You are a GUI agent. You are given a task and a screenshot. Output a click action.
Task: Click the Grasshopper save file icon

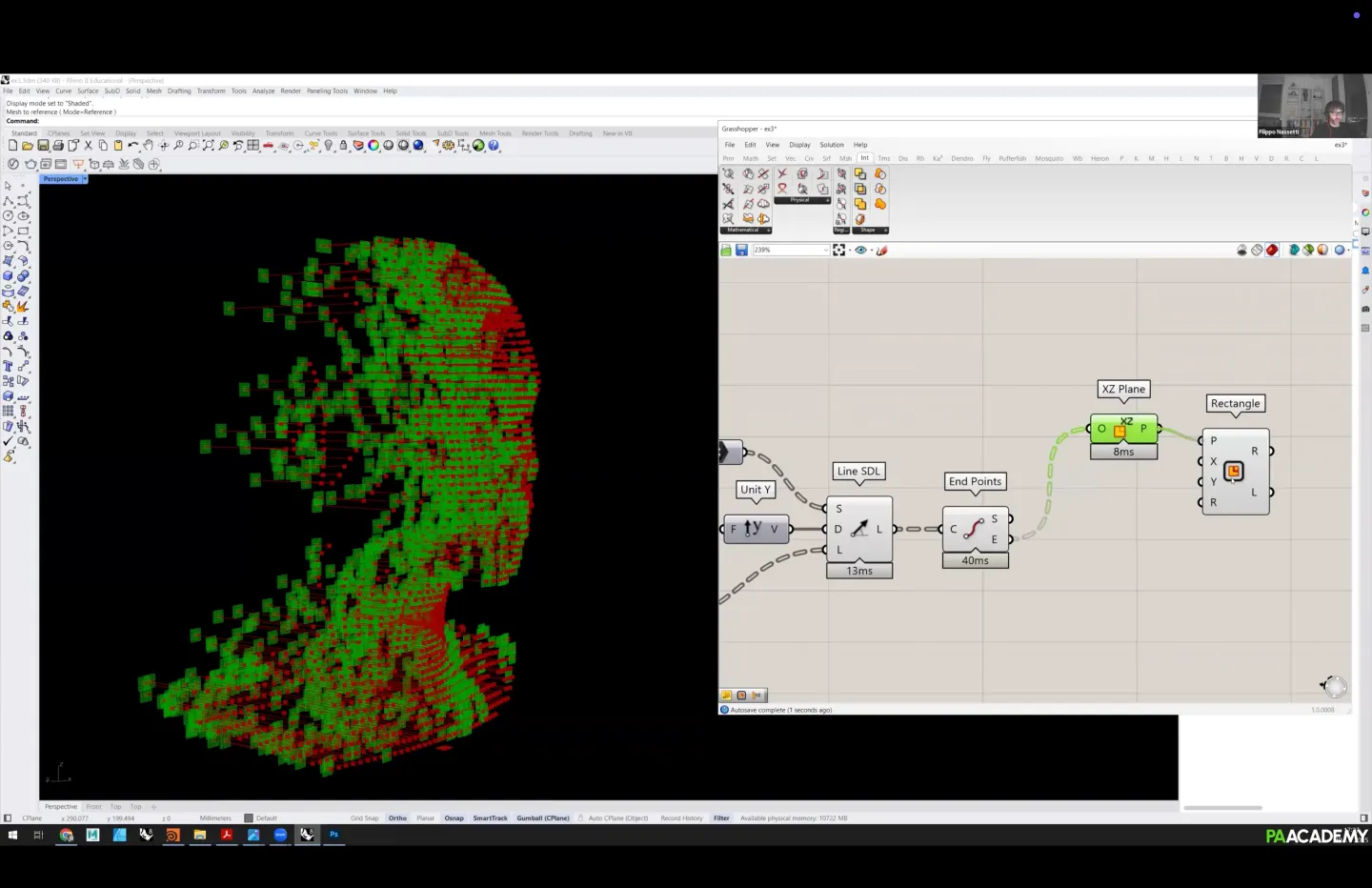pos(741,250)
